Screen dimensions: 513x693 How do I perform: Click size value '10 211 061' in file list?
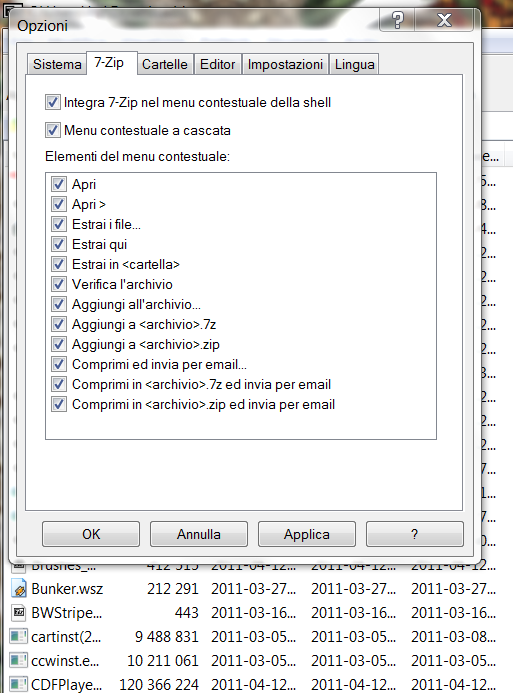pos(163,661)
